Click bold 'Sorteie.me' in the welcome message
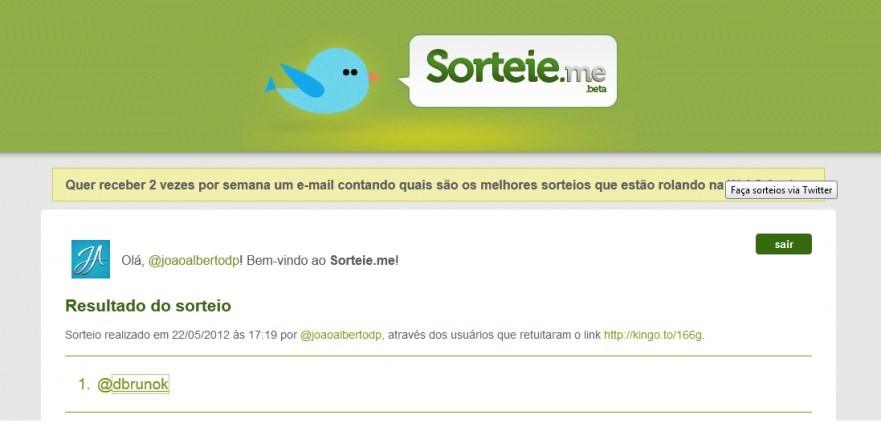This screenshot has height=427, width=881. coord(362,261)
